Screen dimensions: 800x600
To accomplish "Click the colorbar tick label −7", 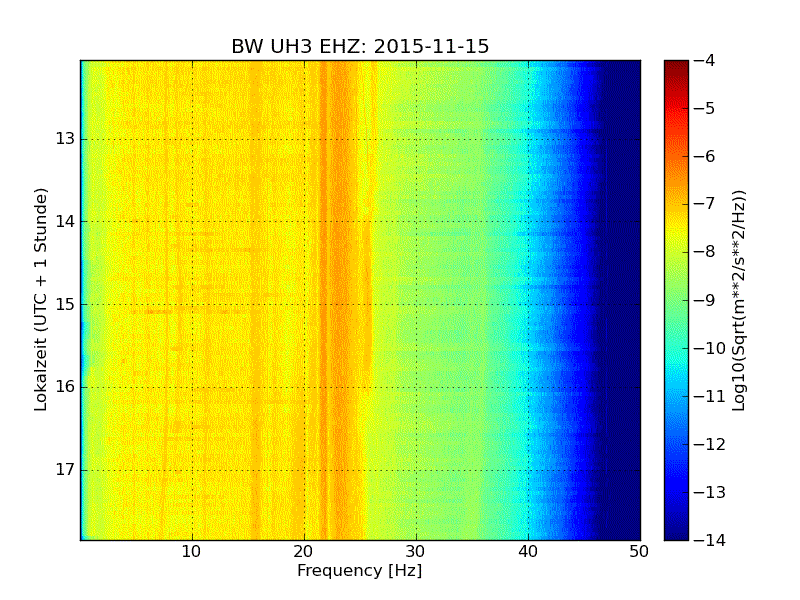I will (705, 204).
